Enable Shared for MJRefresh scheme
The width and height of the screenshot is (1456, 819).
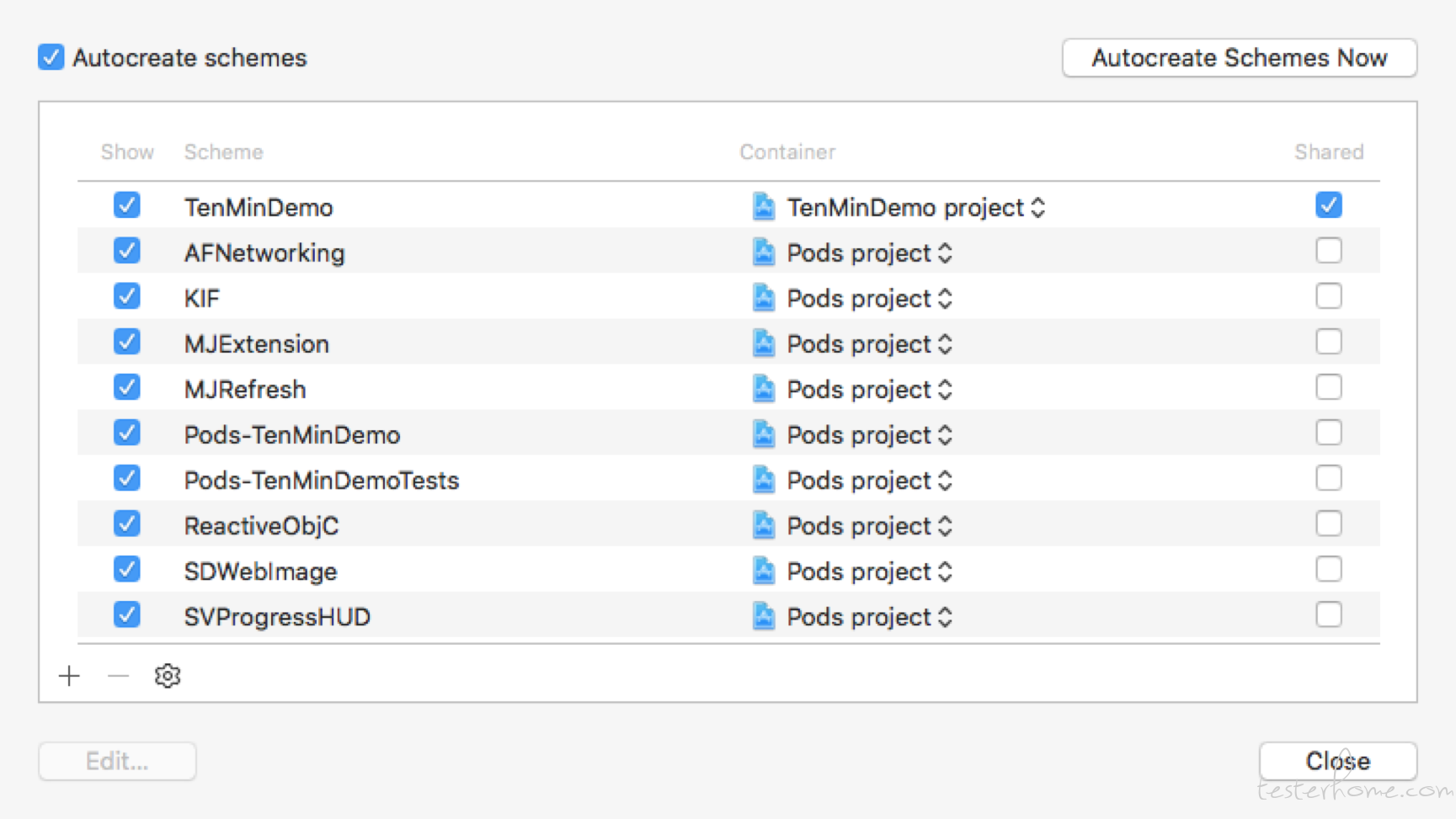coord(1329,387)
